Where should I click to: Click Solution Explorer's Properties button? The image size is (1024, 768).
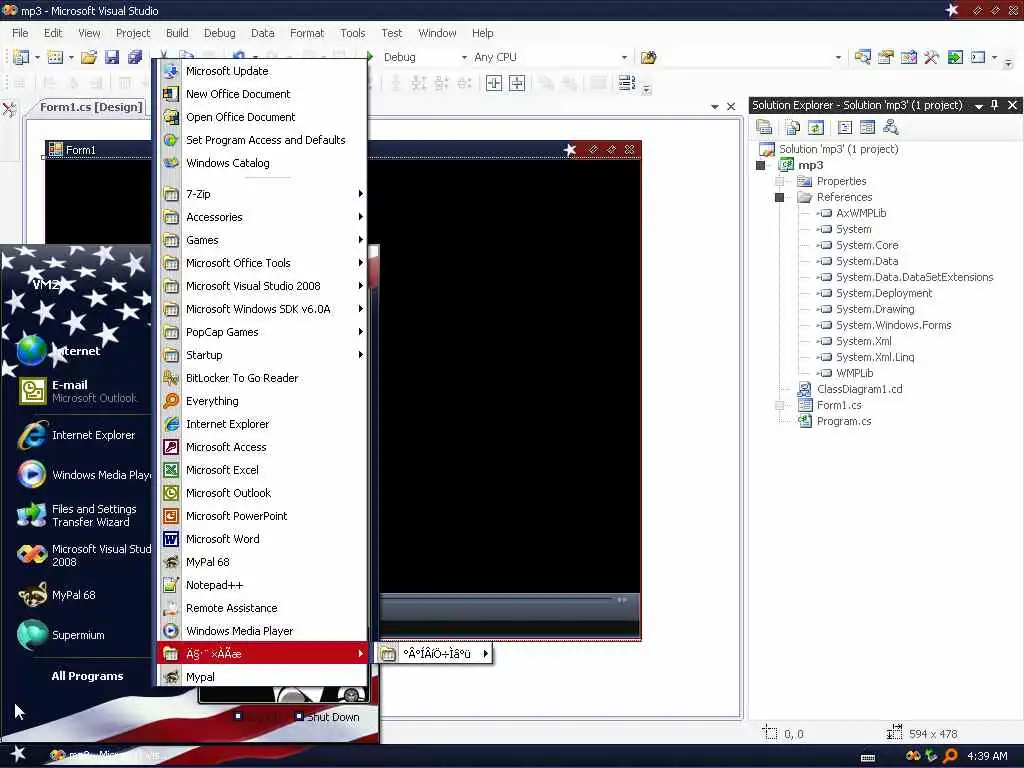[763, 127]
